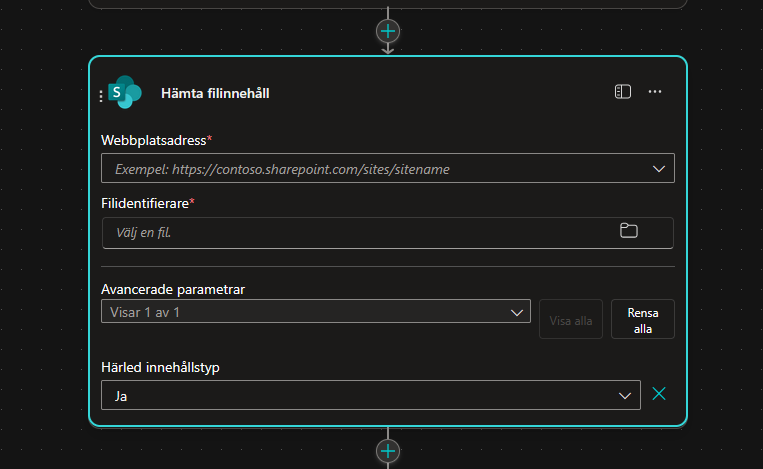Click the Härled innehållstyp label
Viewport: 763px width, 469px height.
tap(160, 367)
